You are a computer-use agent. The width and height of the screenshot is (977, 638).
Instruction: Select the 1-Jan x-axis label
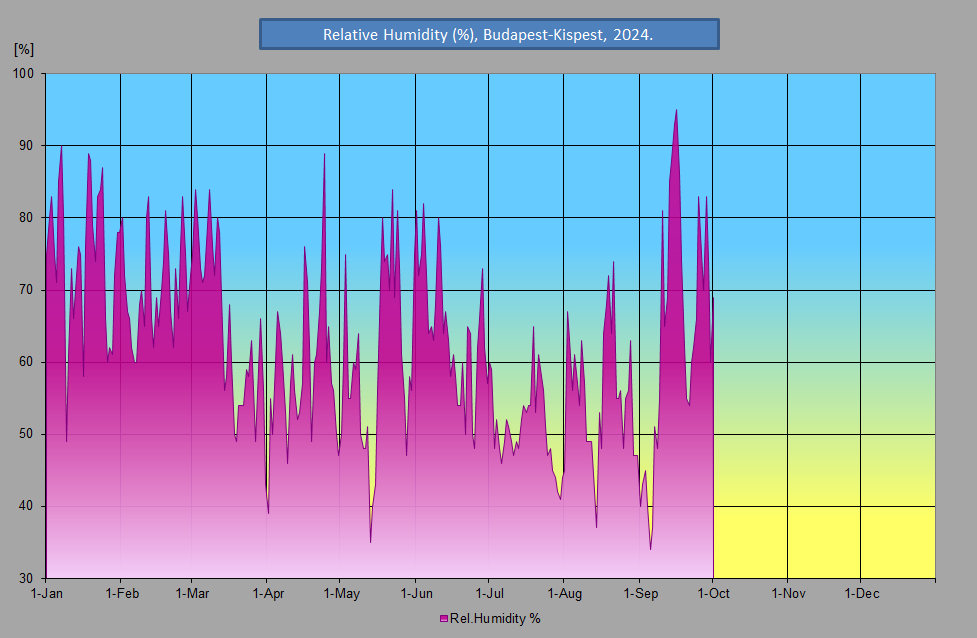click(x=47, y=594)
